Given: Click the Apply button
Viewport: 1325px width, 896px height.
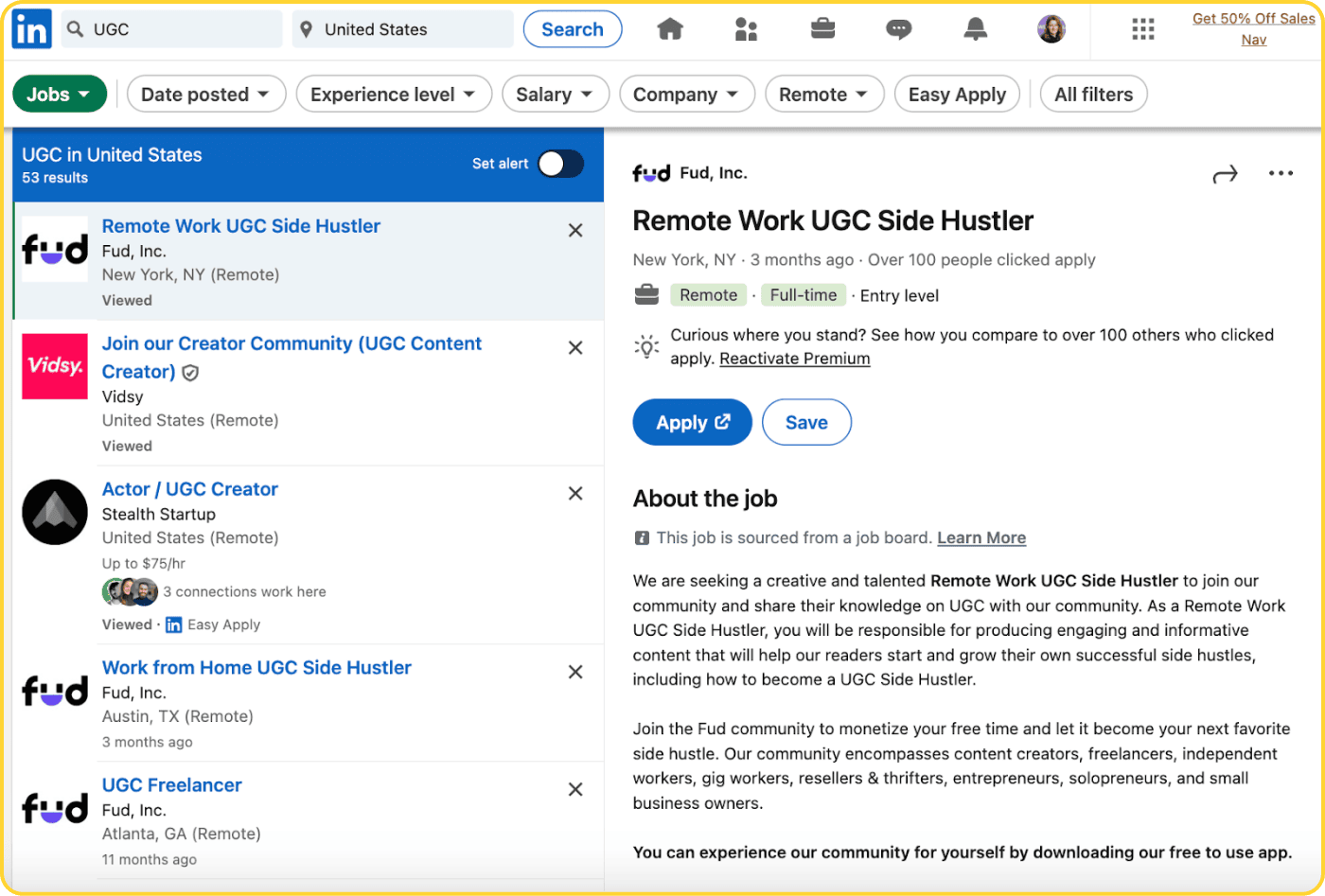Looking at the screenshot, I should [x=692, y=422].
